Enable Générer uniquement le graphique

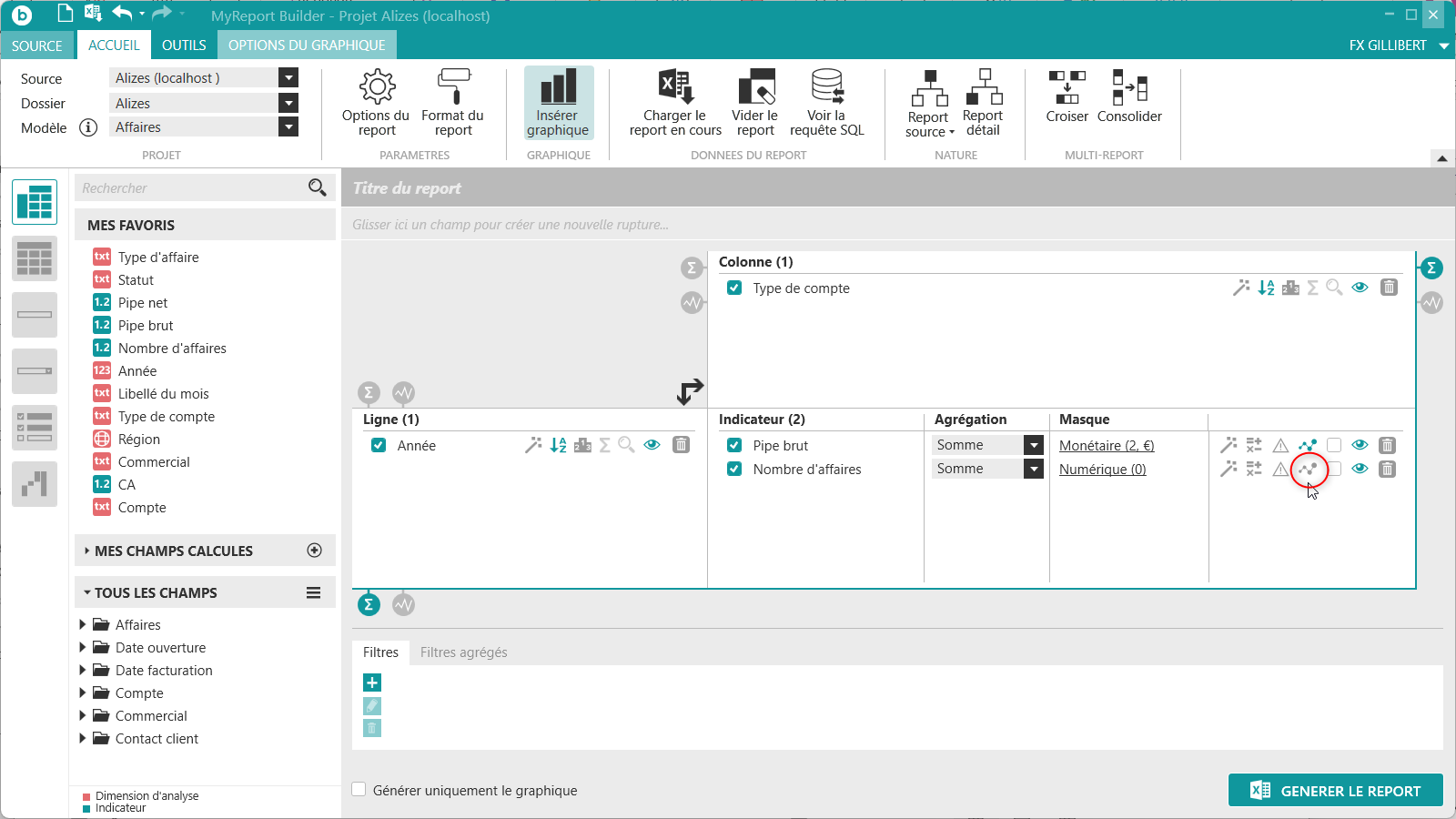point(359,790)
